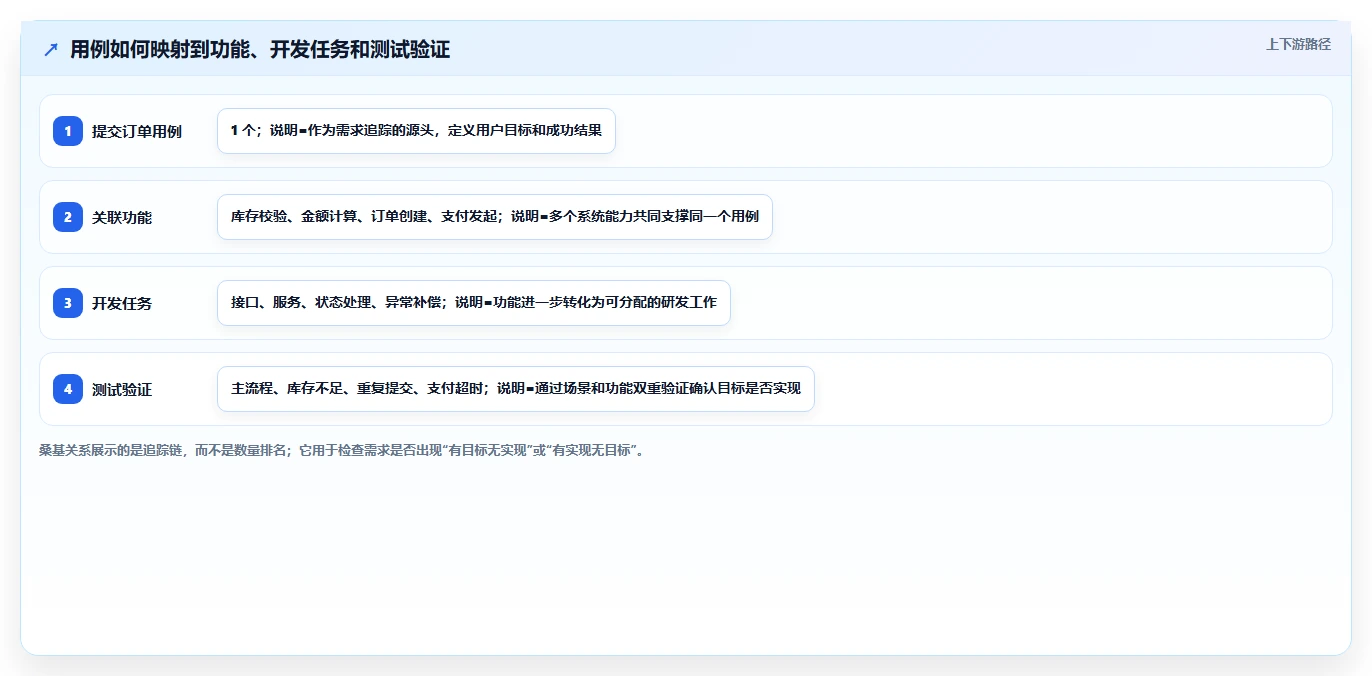Viewport: 1372px width, 676px height.
Task: Select the 关联功能 label
Action: coord(122,217)
